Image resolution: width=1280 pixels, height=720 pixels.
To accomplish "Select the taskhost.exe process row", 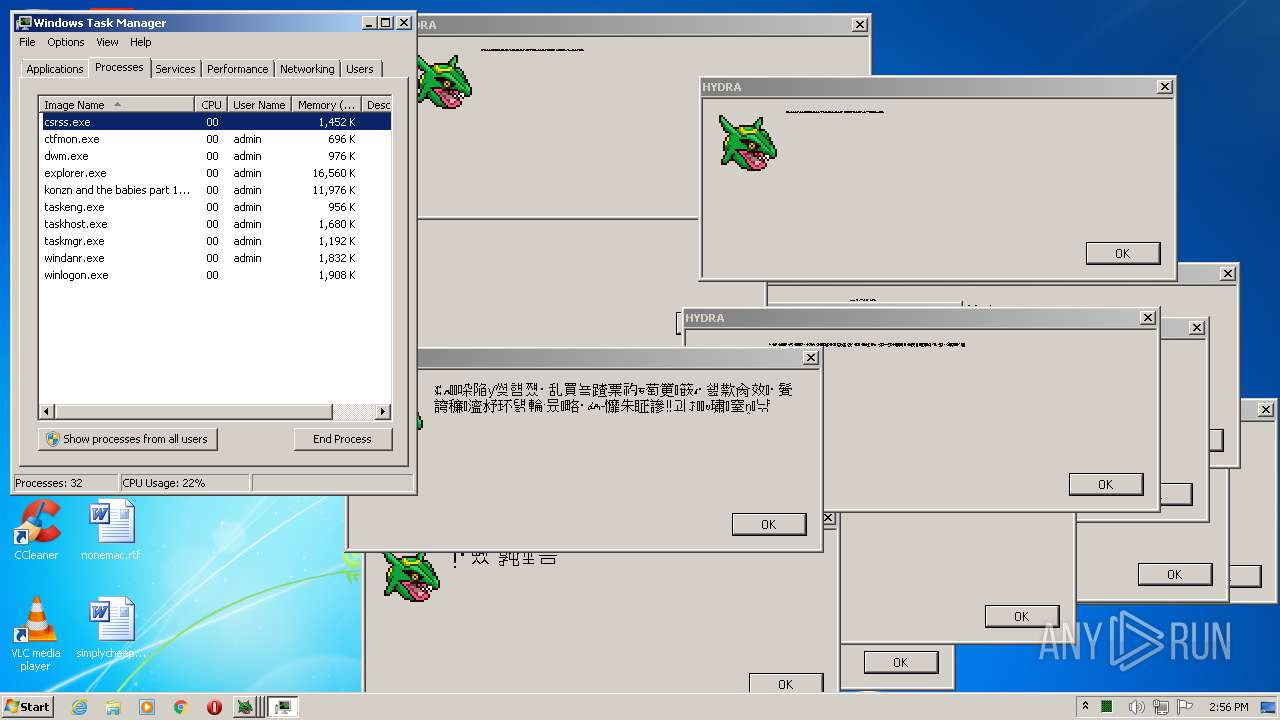I will pos(215,224).
